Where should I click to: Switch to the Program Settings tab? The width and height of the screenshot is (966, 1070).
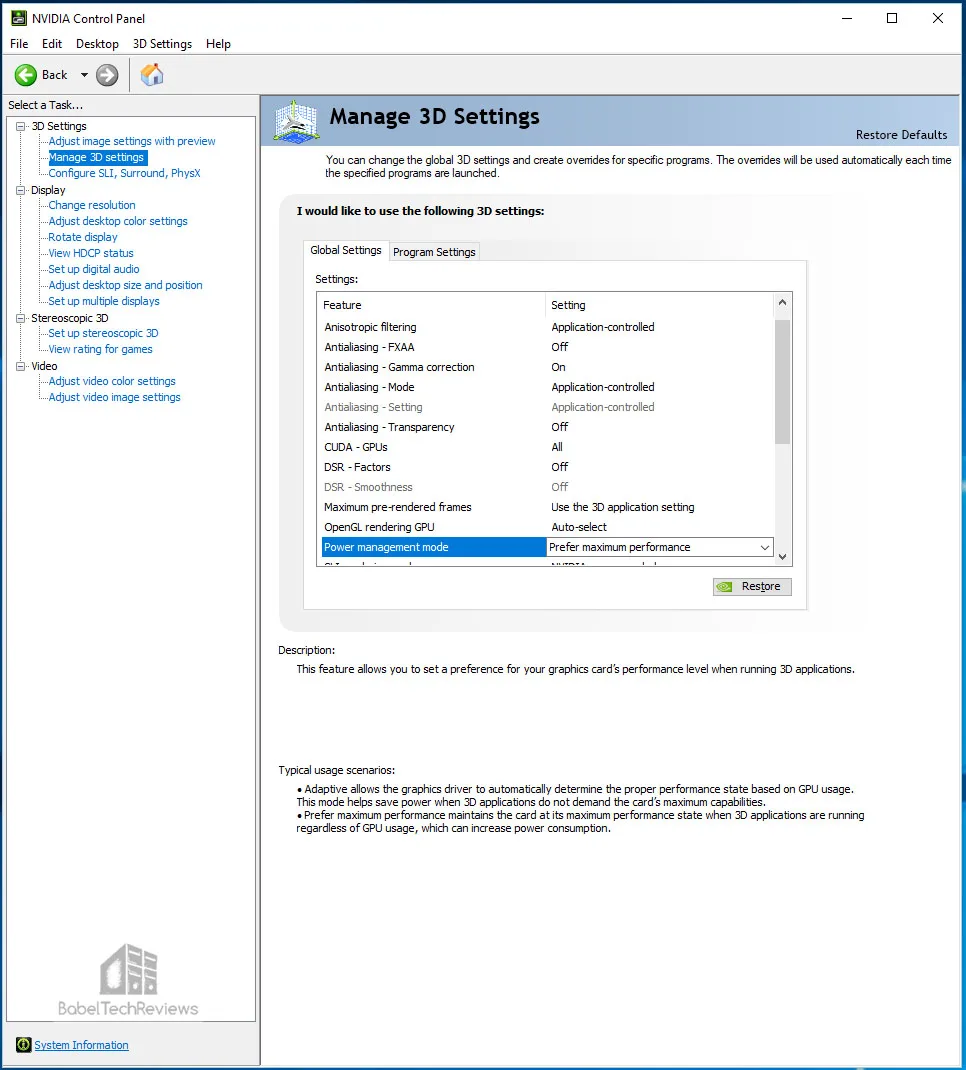click(x=434, y=252)
